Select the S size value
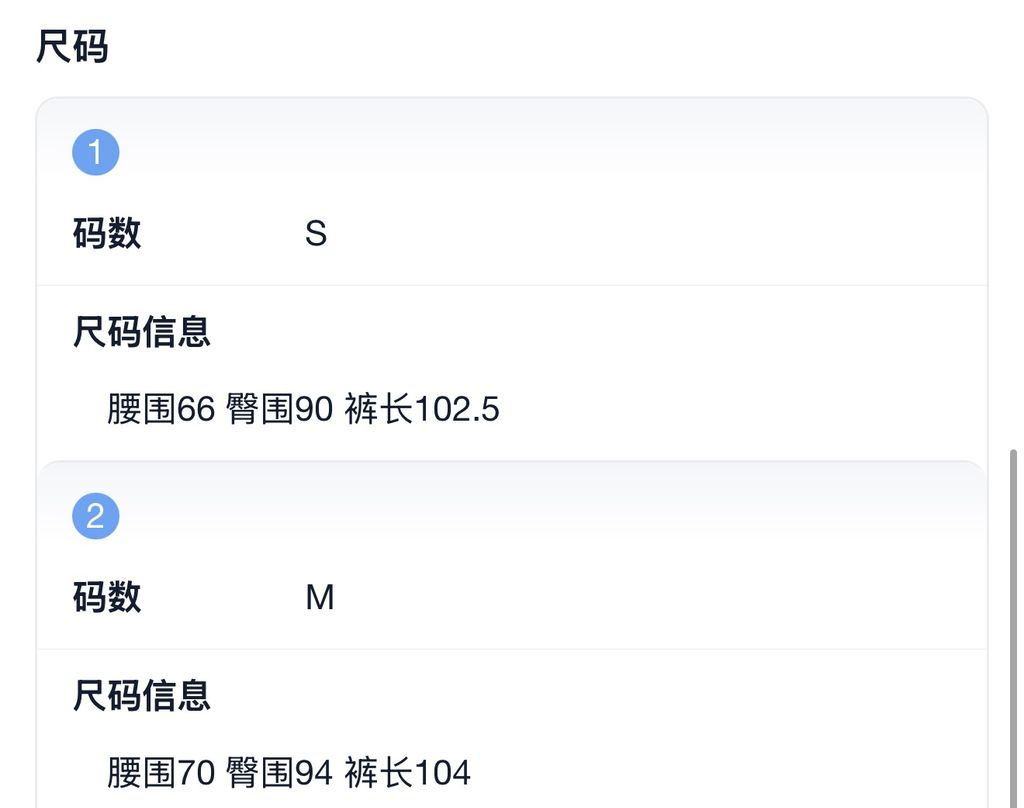1024x808 pixels. [x=316, y=234]
